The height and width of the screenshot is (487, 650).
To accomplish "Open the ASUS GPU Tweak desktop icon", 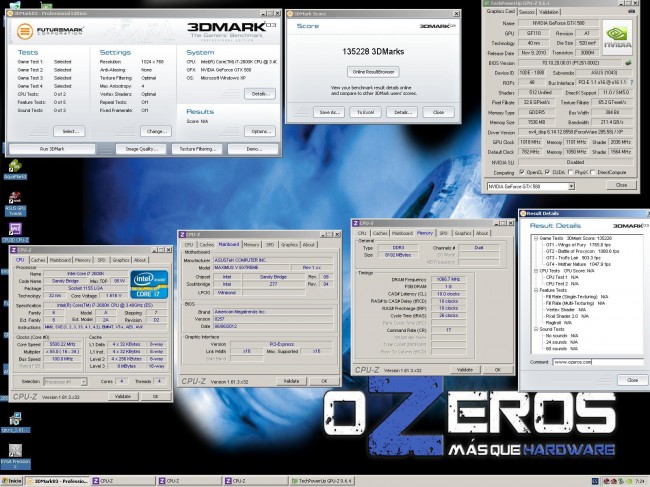I will tap(15, 204).
